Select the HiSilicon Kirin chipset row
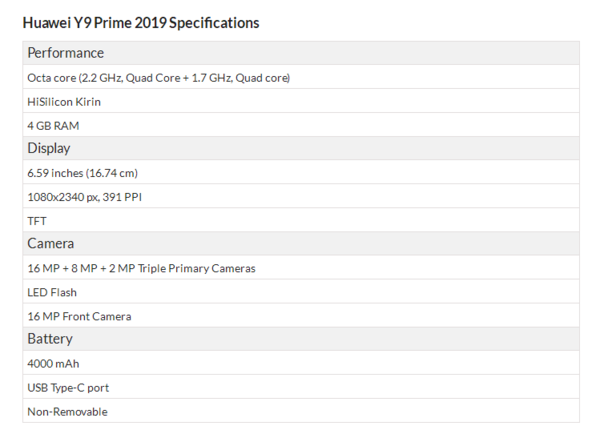600x434 pixels. 64,101
